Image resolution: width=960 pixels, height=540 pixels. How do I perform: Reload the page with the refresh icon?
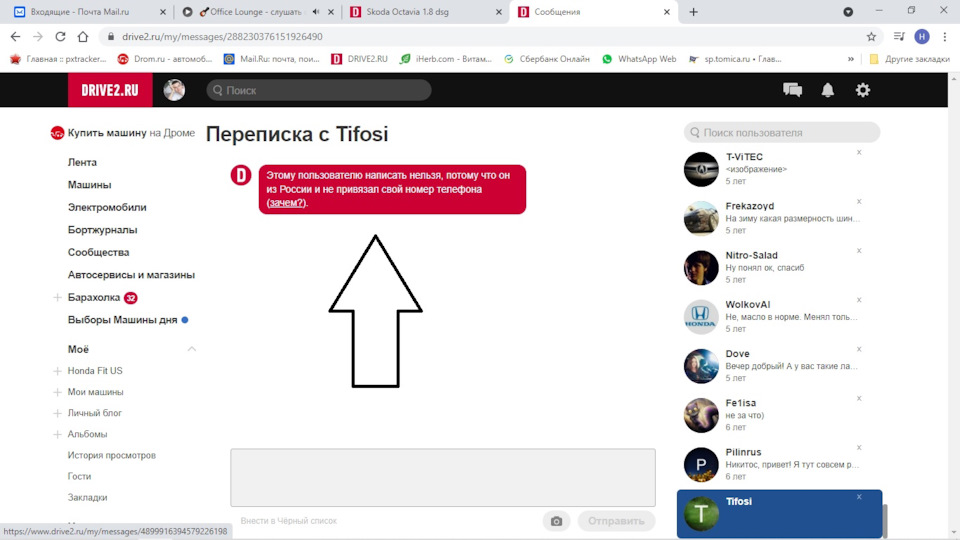pos(60,36)
